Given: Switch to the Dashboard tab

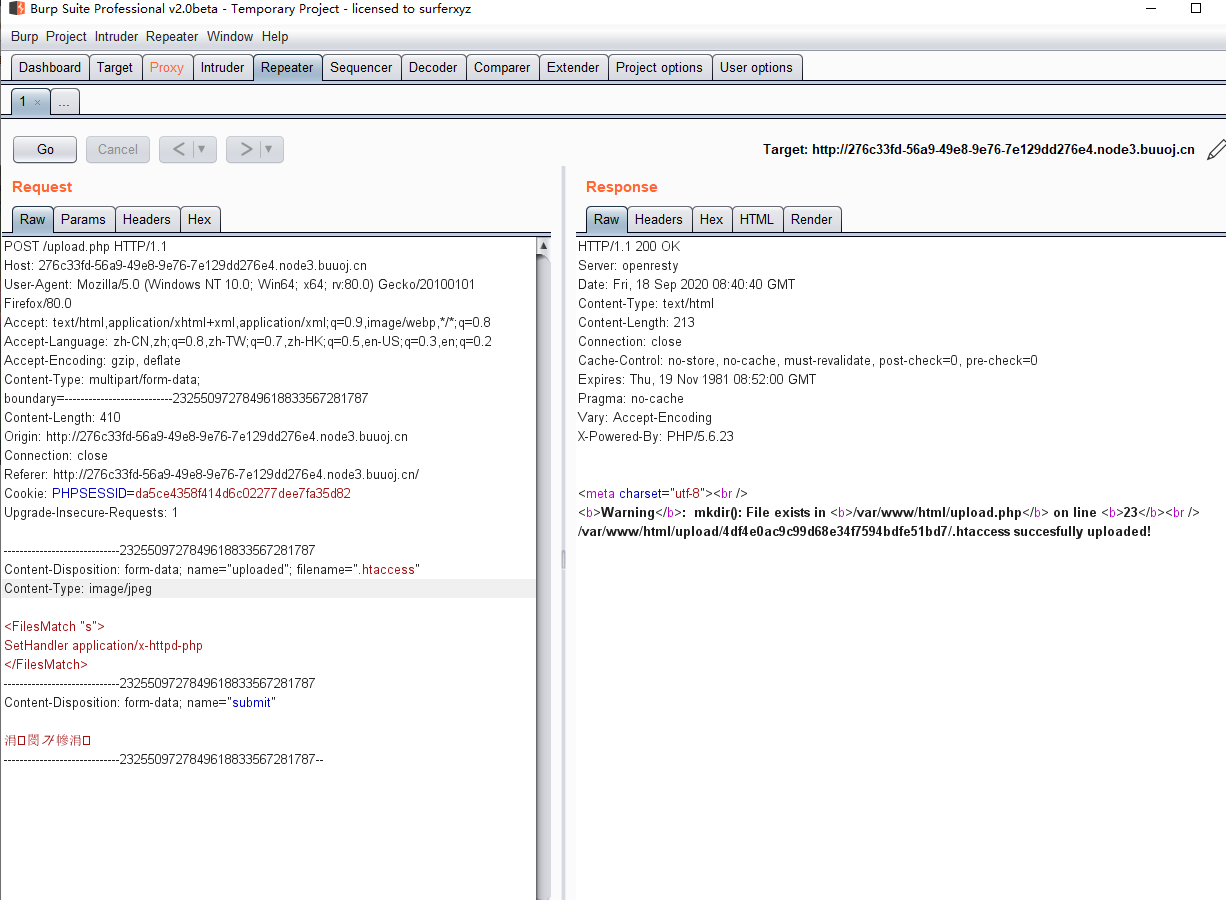Looking at the screenshot, I should tap(50, 68).
